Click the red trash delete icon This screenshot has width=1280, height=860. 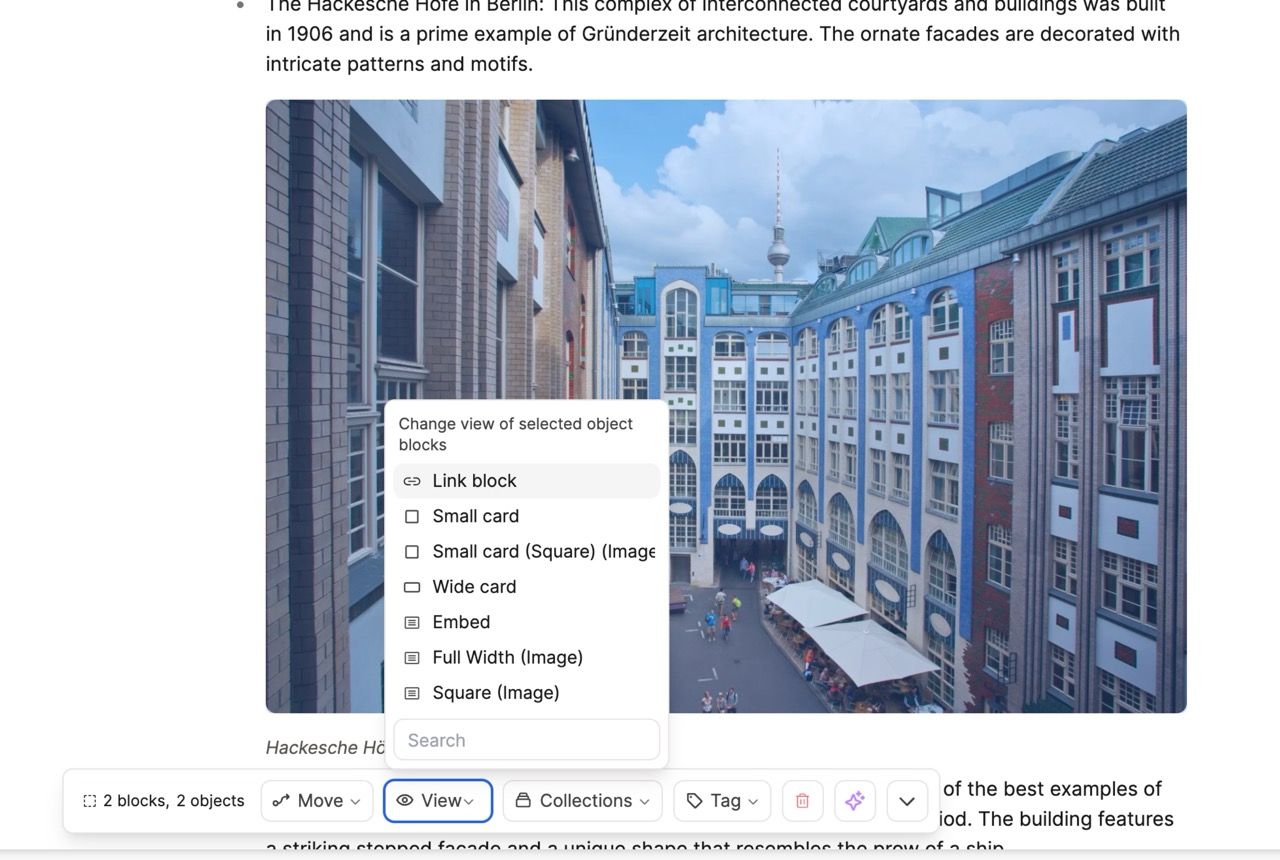(x=802, y=801)
